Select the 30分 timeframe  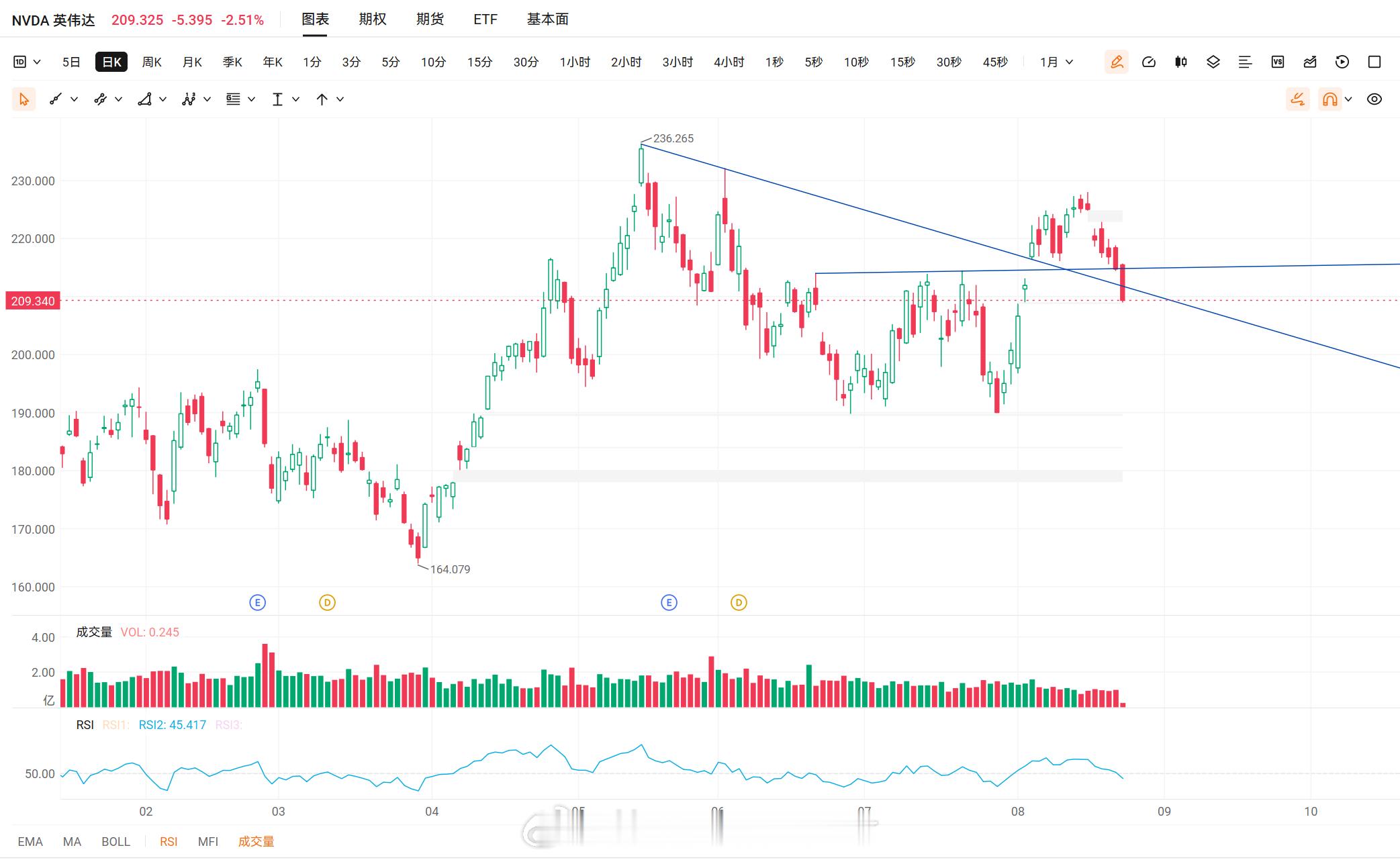[x=526, y=62]
